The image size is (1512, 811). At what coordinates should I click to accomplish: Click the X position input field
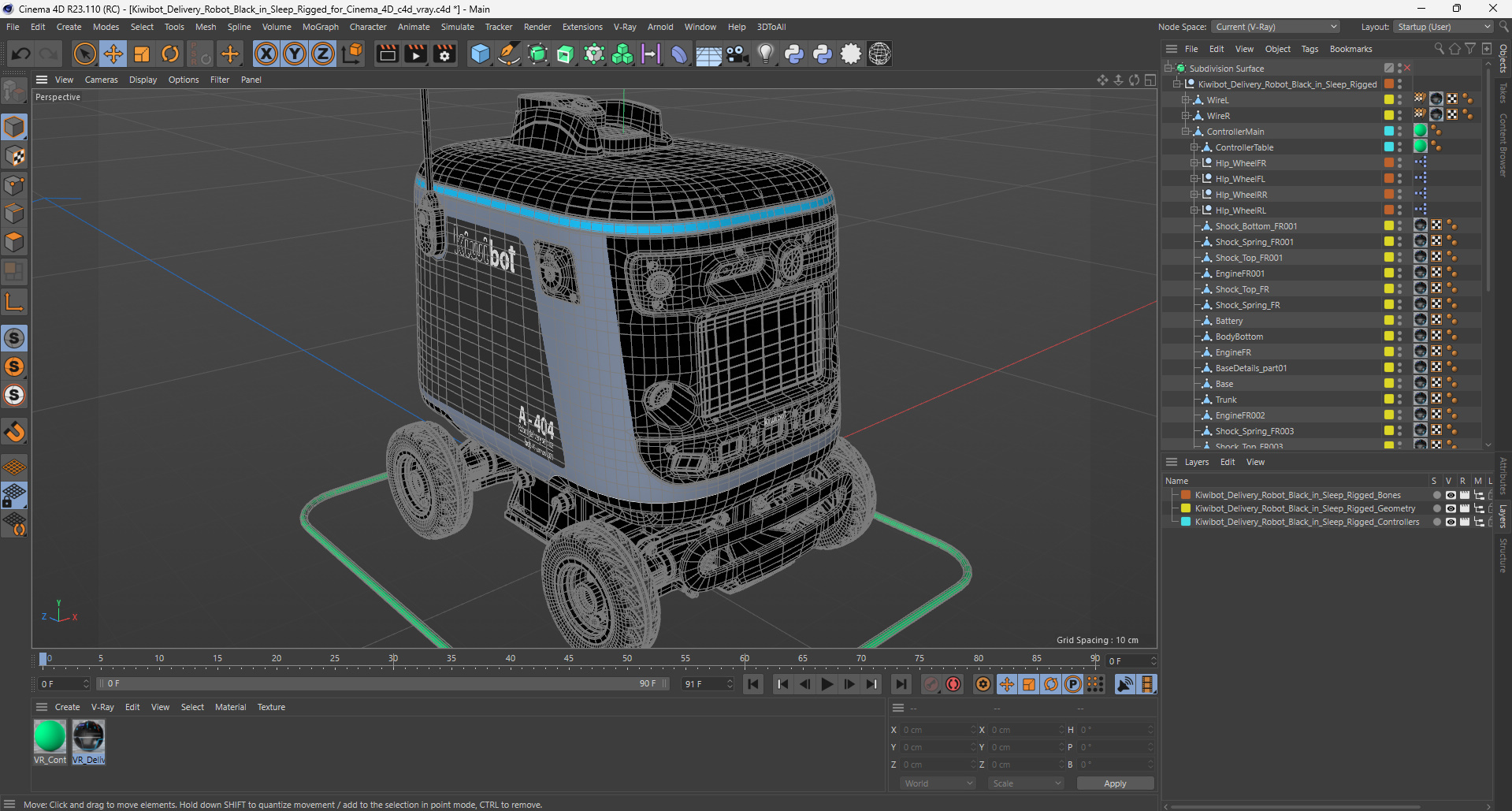point(938,730)
